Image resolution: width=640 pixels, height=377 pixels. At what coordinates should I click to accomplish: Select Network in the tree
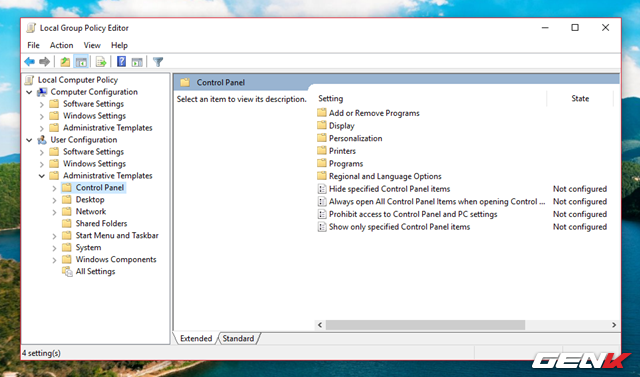pos(91,211)
